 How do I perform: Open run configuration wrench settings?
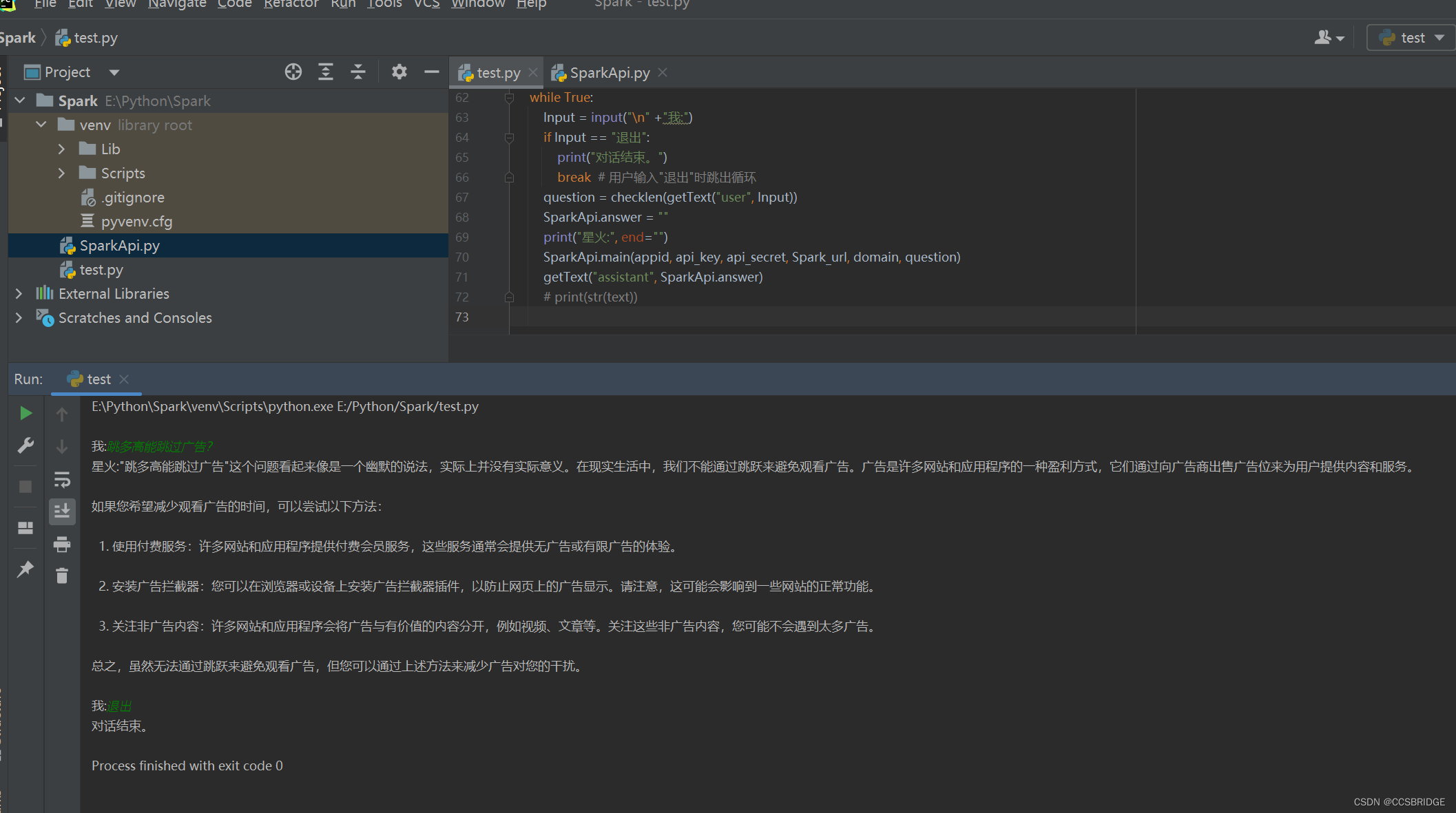pyautogui.click(x=25, y=445)
